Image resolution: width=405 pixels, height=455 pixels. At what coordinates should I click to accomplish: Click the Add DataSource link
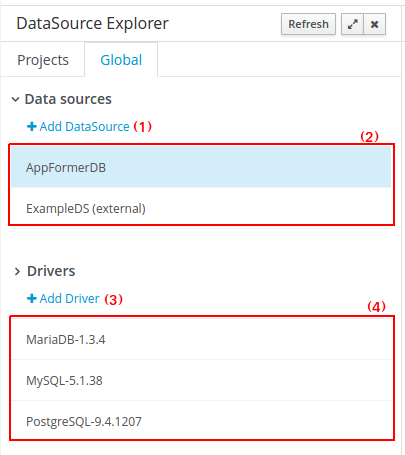78,127
